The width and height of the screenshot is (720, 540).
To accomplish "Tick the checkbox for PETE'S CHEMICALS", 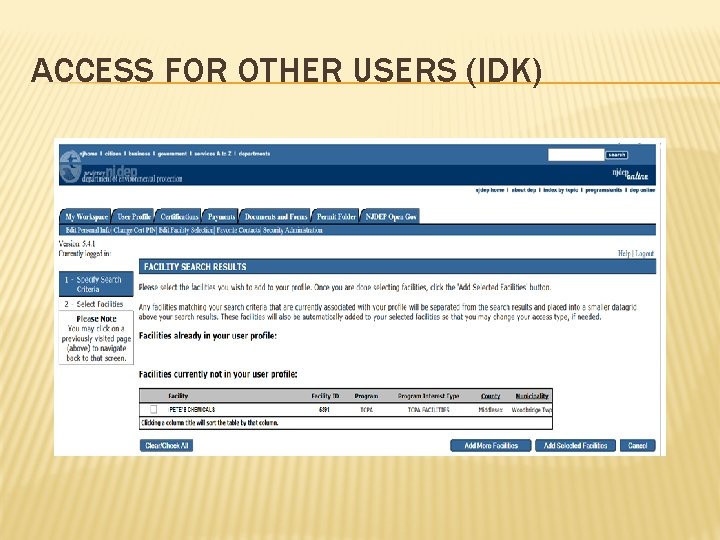I will coord(153,409).
